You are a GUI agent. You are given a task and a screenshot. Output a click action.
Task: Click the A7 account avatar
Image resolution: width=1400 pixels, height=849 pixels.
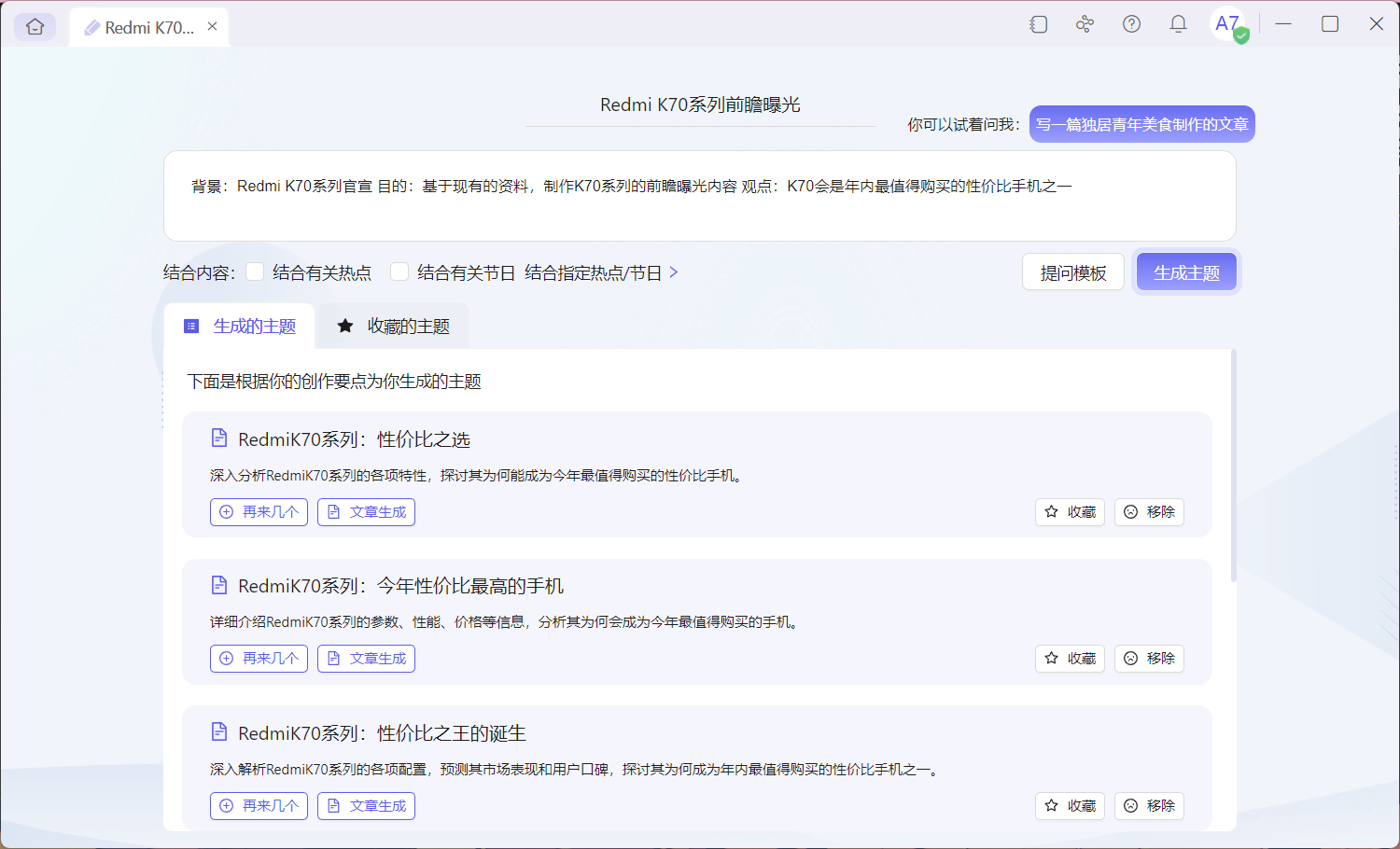(x=1227, y=24)
